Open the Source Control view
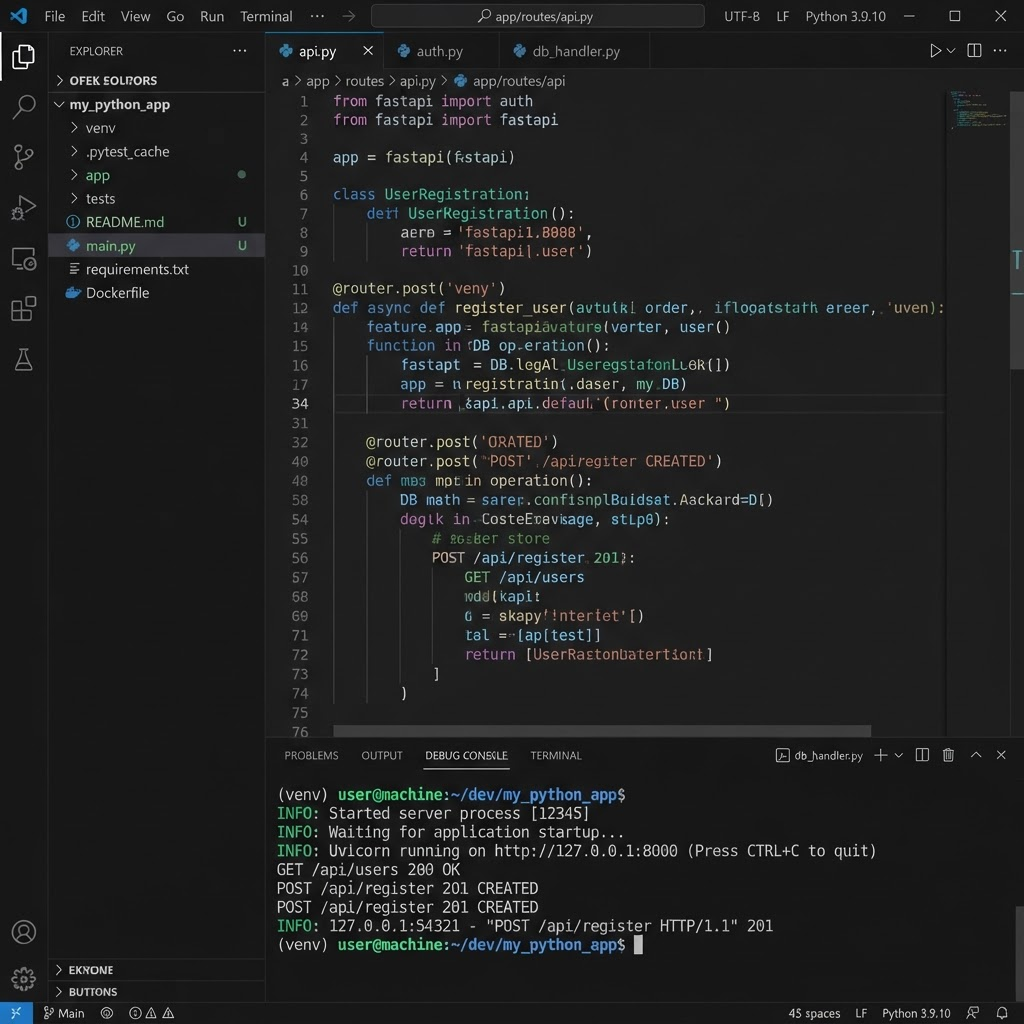This screenshot has width=1024, height=1024. click(24, 157)
